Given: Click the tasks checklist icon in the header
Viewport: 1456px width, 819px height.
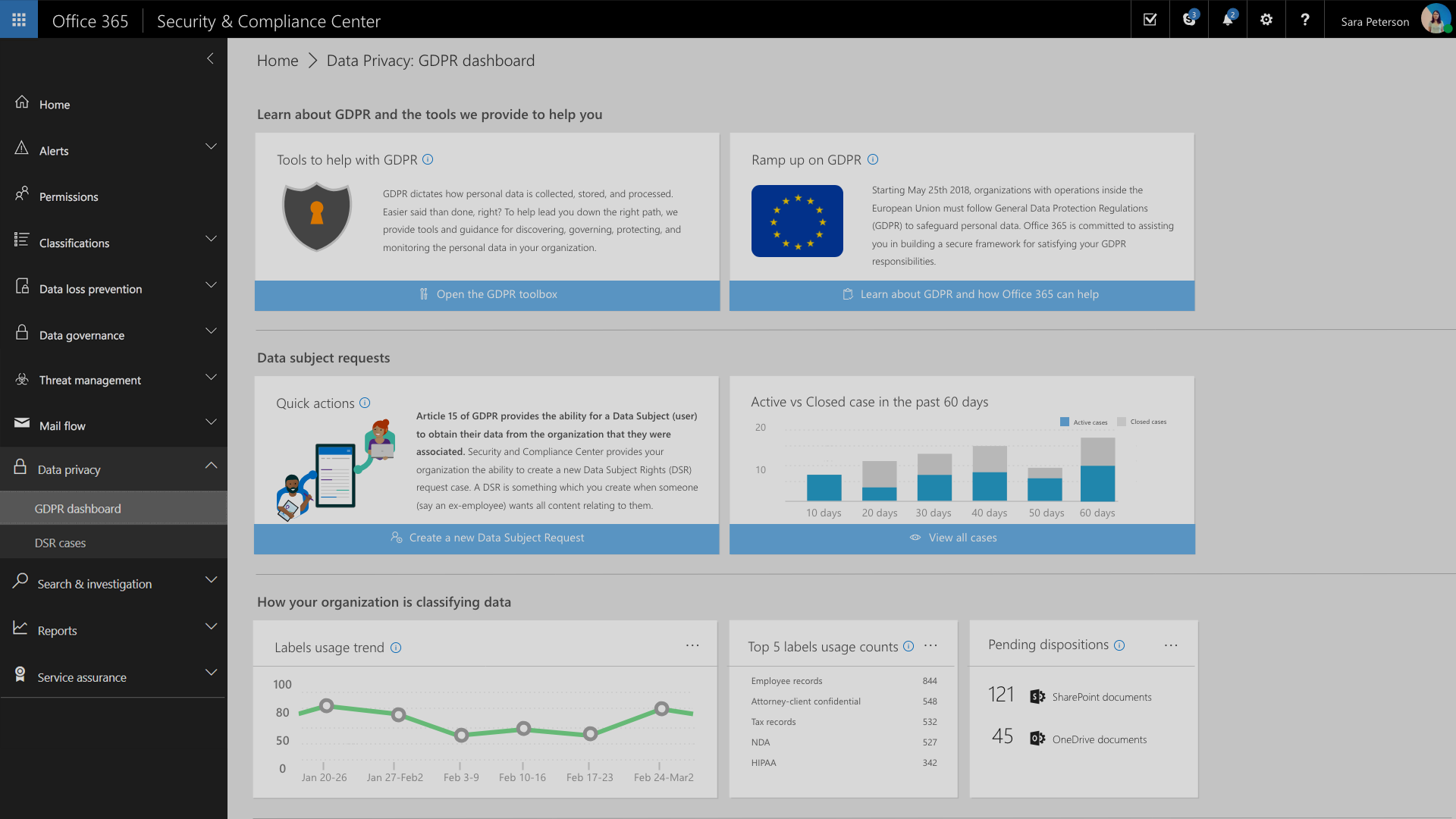Looking at the screenshot, I should point(1150,19).
